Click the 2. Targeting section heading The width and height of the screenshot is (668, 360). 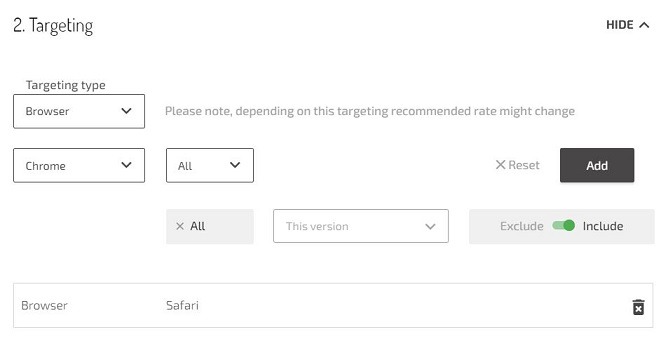click(53, 26)
